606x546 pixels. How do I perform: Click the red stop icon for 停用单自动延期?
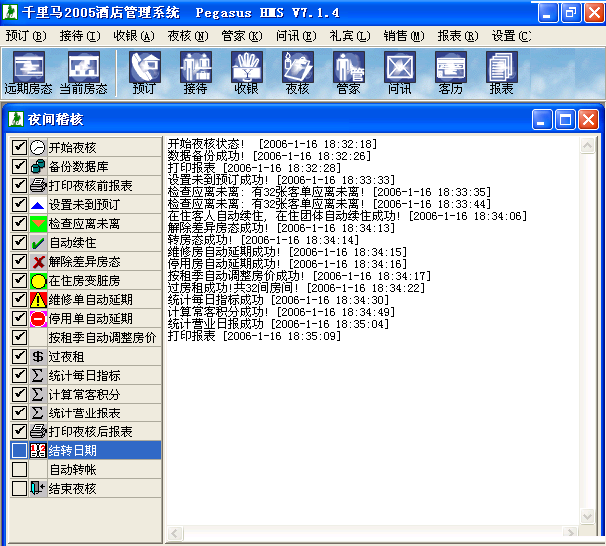pyautogui.click(x=38, y=318)
